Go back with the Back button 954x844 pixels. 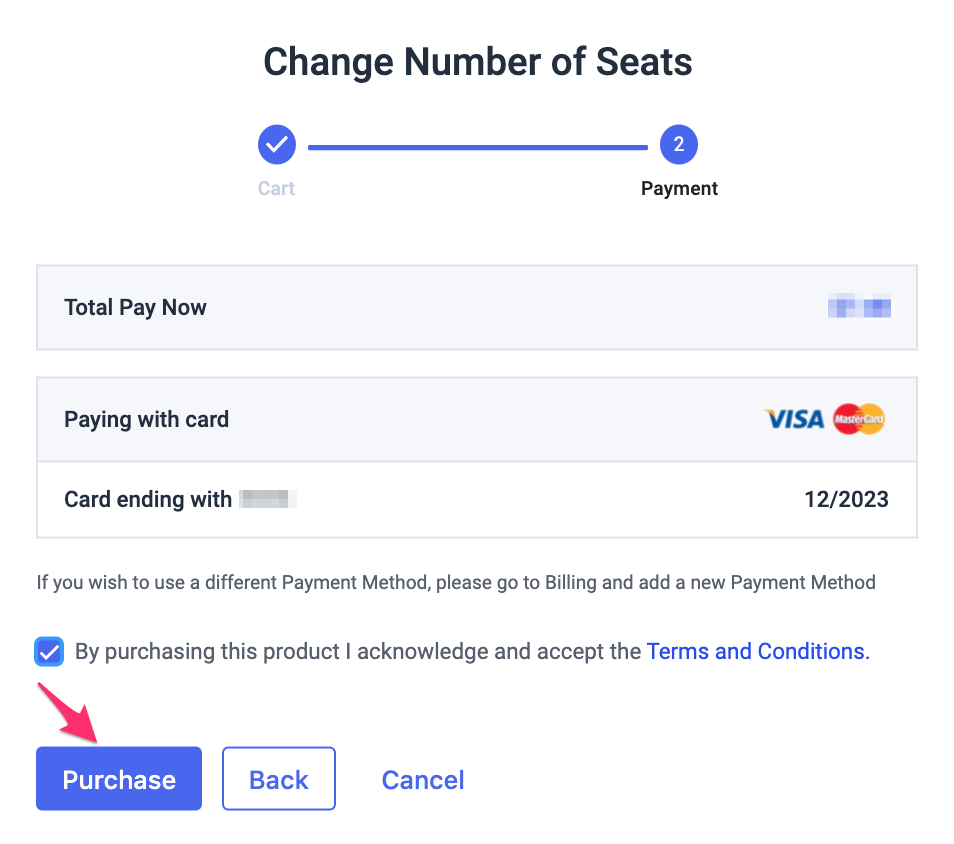(278, 779)
